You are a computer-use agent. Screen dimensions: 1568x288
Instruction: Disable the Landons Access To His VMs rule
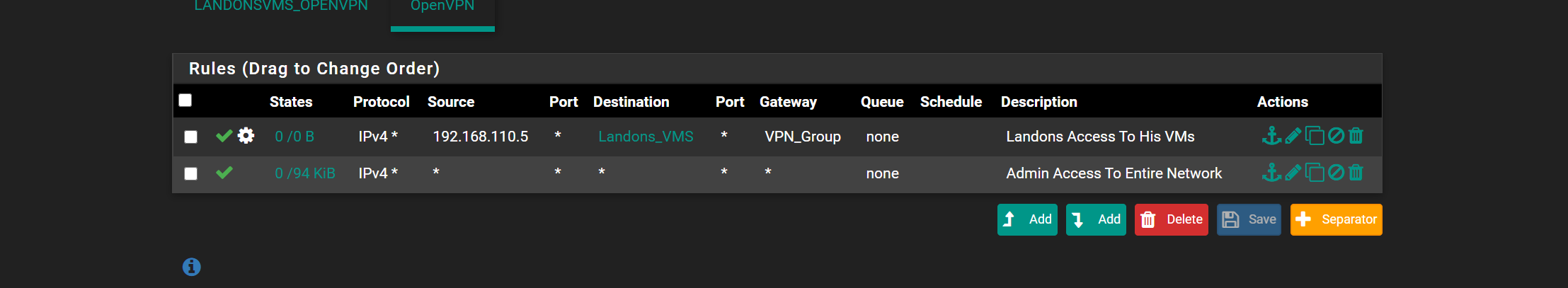1336,136
